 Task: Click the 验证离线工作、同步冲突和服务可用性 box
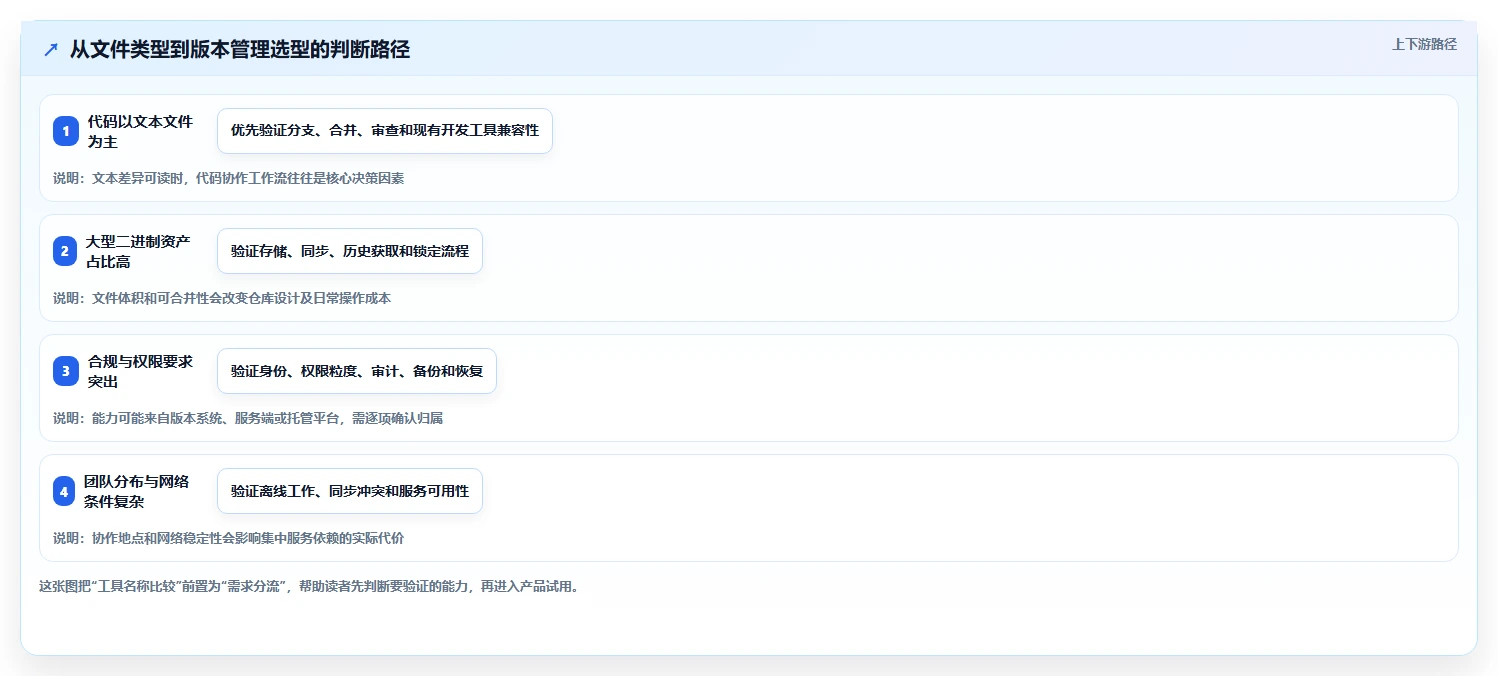point(350,491)
